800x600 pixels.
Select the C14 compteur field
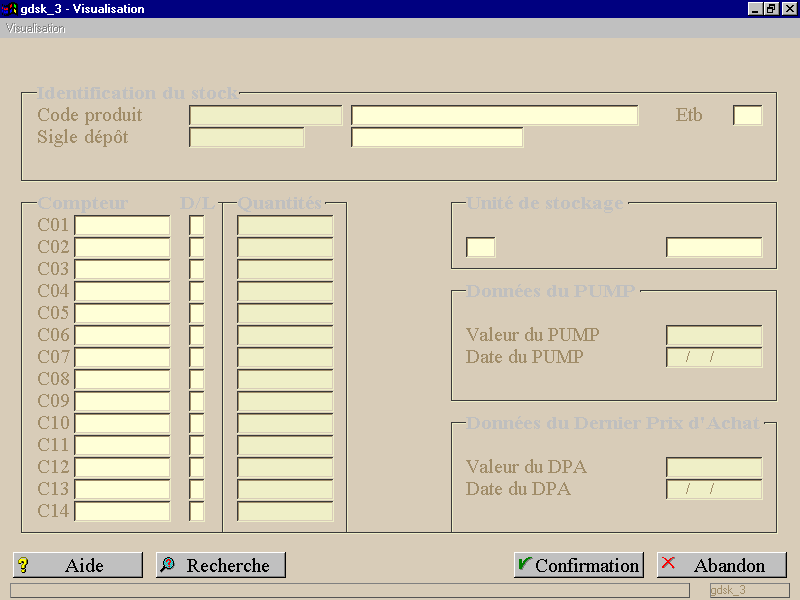(x=122, y=511)
